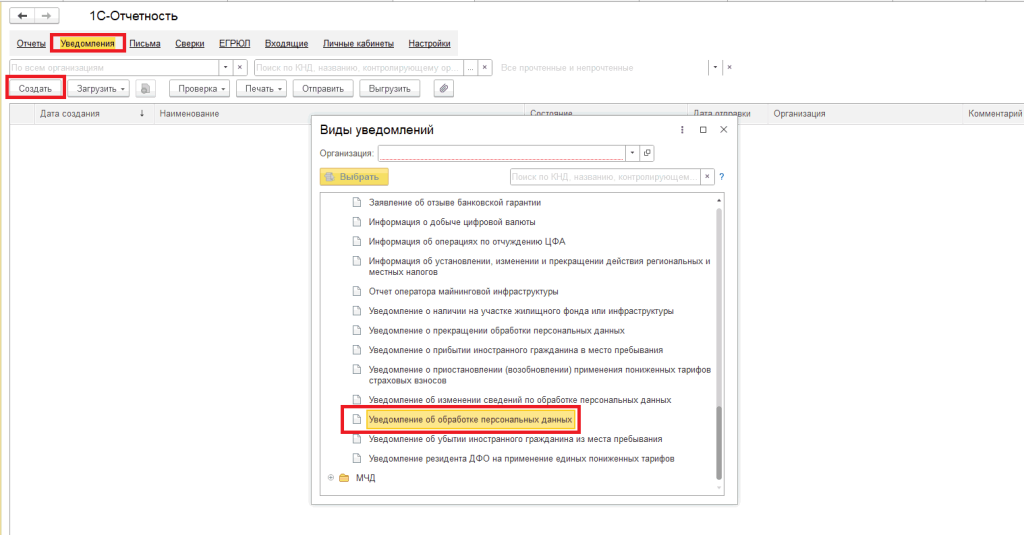The image size is (1024, 535).
Task: Click the greyed icon button next to Загрузить
Action: (x=147, y=88)
